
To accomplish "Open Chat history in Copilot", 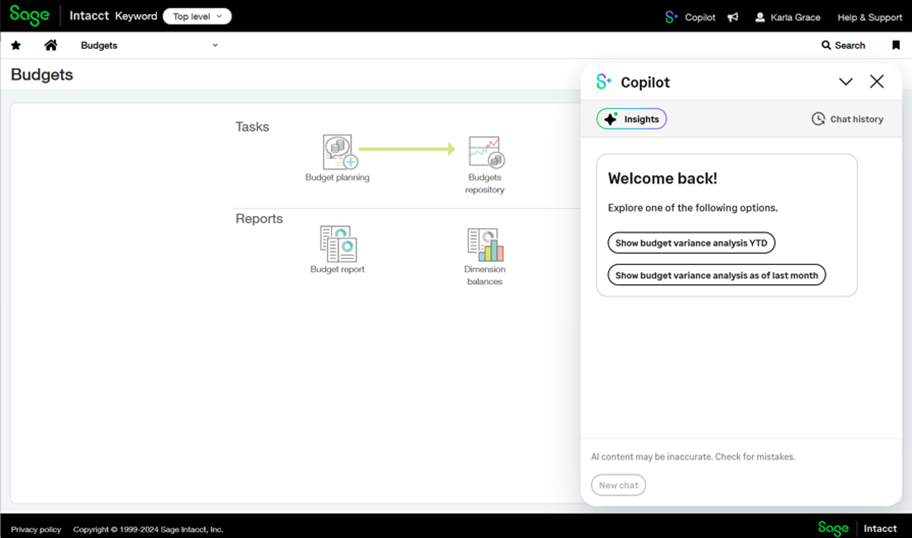I will click(x=847, y=119).
